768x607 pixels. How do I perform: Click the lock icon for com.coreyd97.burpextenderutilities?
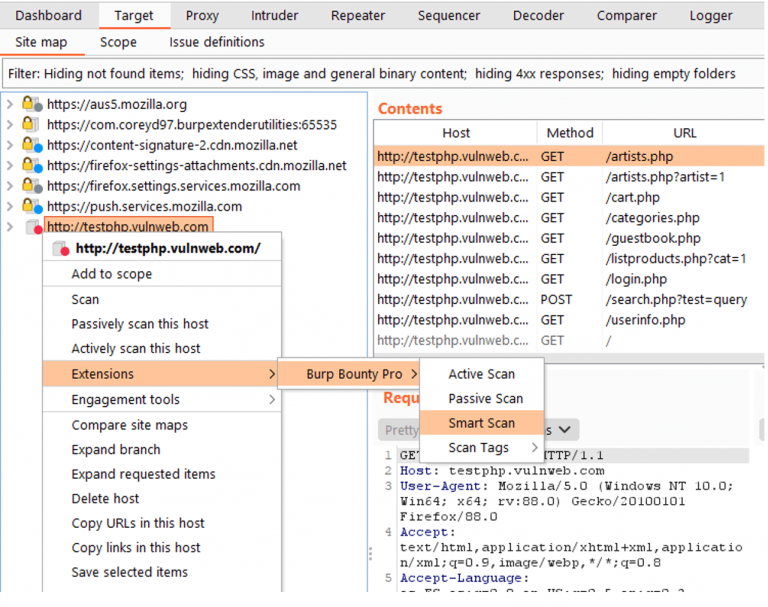(x=30, y=124)
